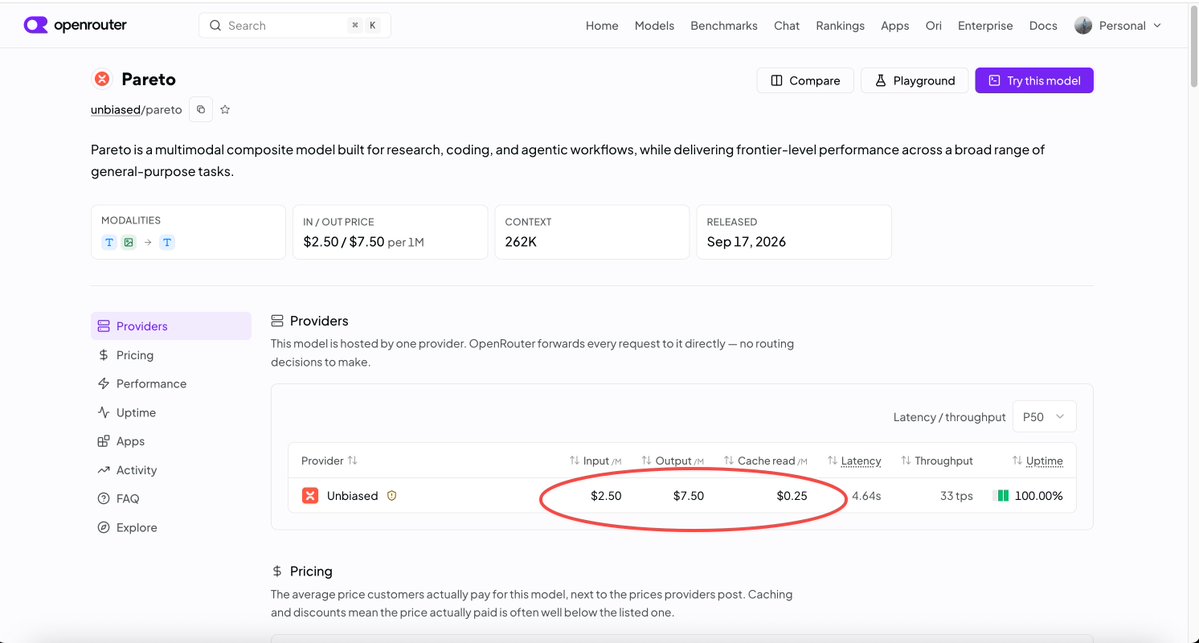The width and height of the screenshot is (1199, 643).
Task: Click the first text input modality icon
Action: [x=109, y=242]
